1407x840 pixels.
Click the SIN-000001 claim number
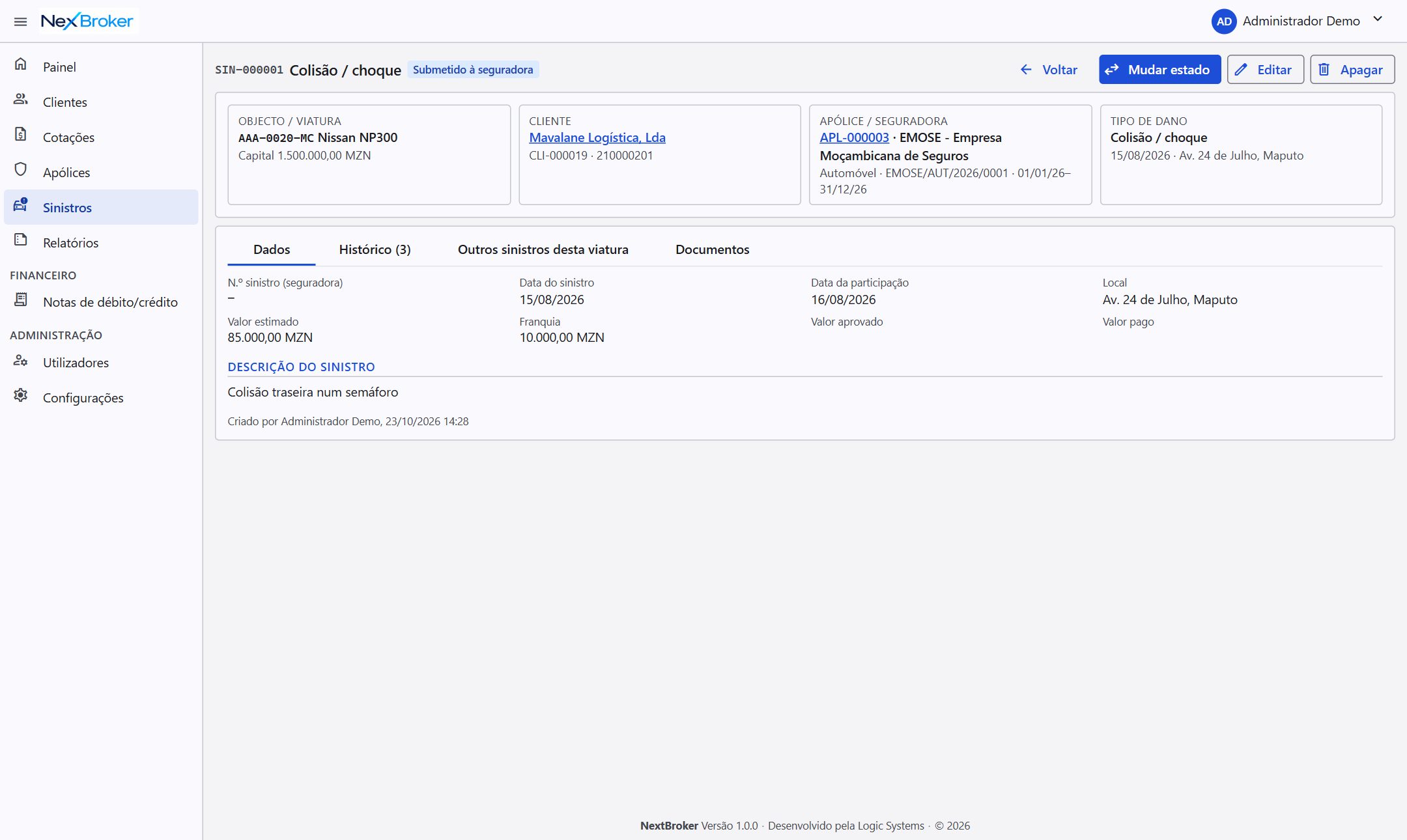[249, 70]
